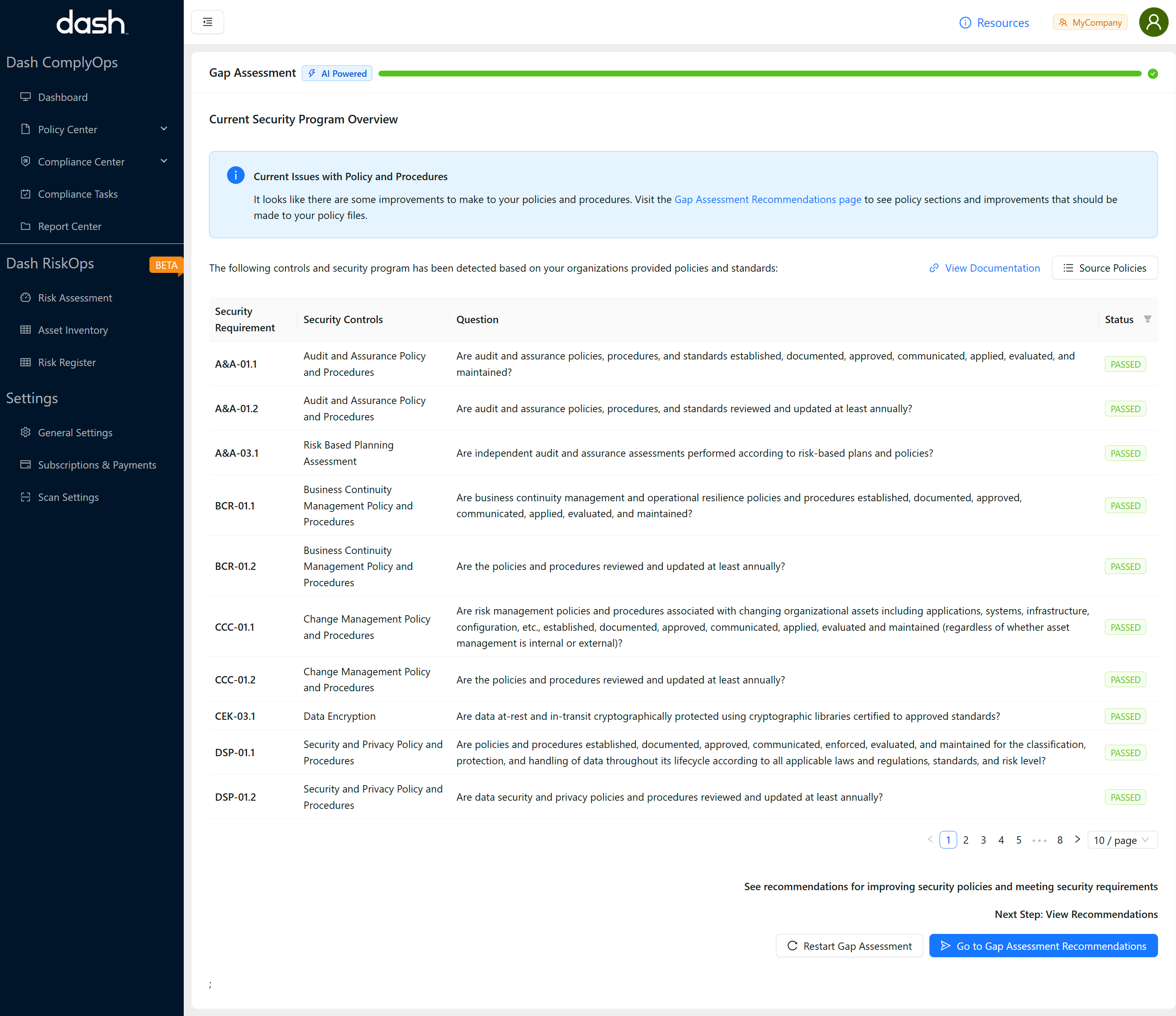Click the Compliance Tasks checklist icon
The width and height of the screenshot is (1176, 1016).
[26, 194]
